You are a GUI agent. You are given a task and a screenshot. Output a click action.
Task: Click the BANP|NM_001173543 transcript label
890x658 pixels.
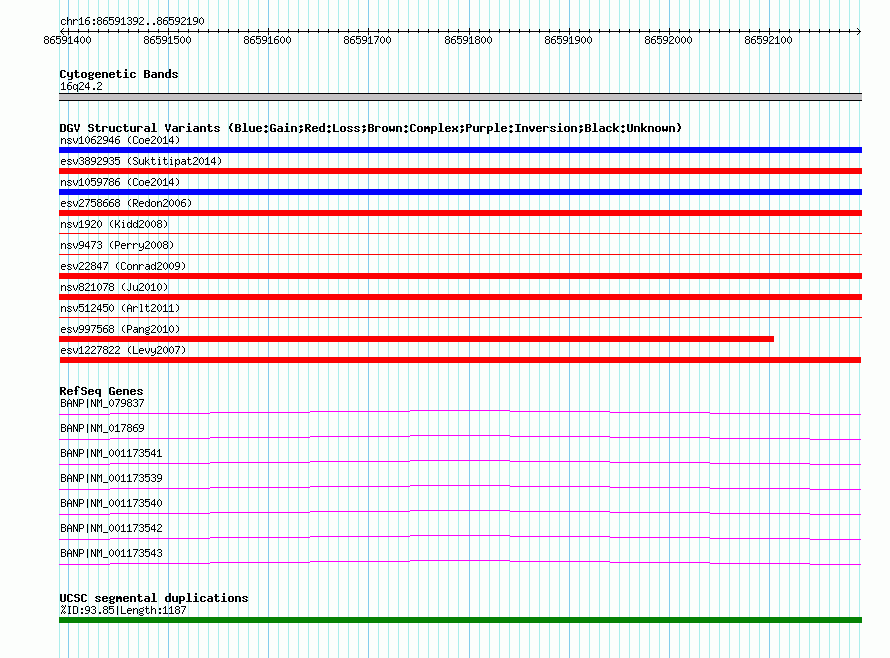pos(111,553)
